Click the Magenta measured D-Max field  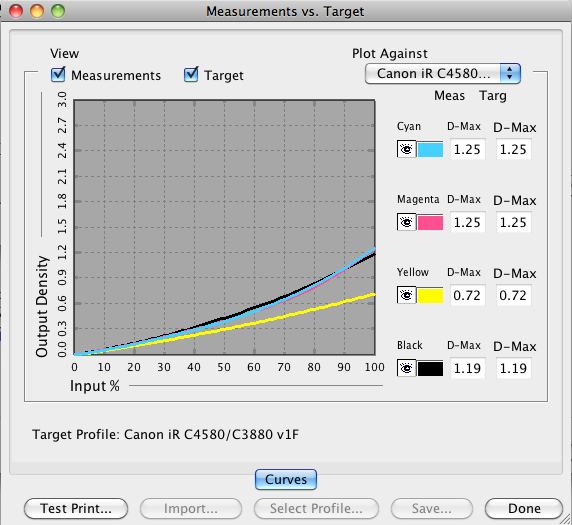(467, 222)
